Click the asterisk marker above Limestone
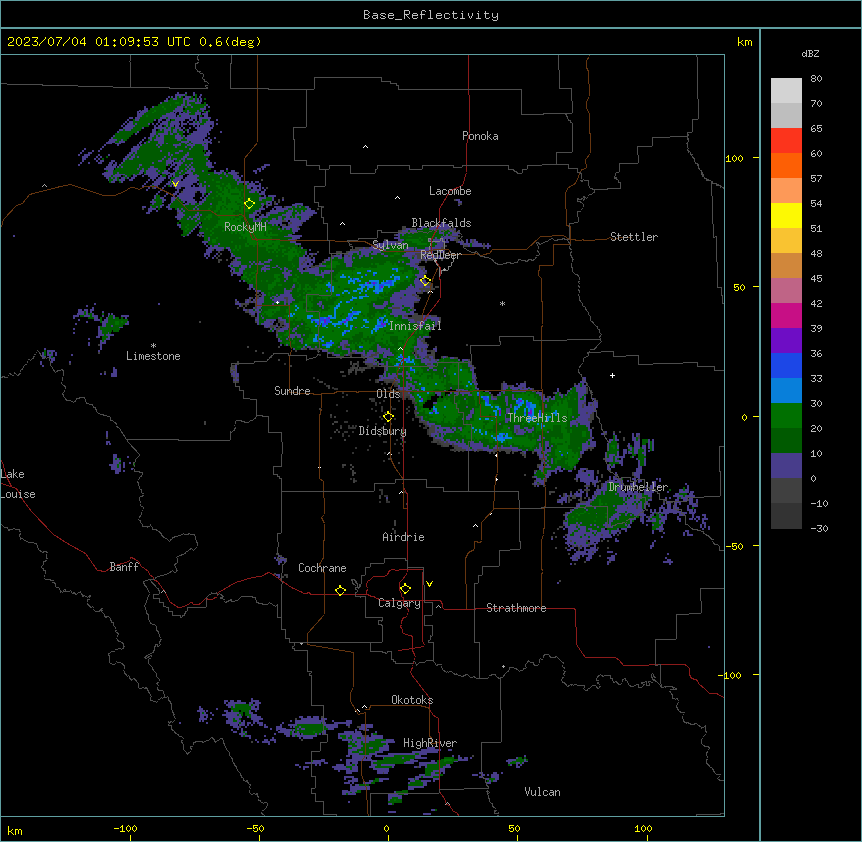Image resolution: width=862 pixels, height=842 pixels. [153, 346]
